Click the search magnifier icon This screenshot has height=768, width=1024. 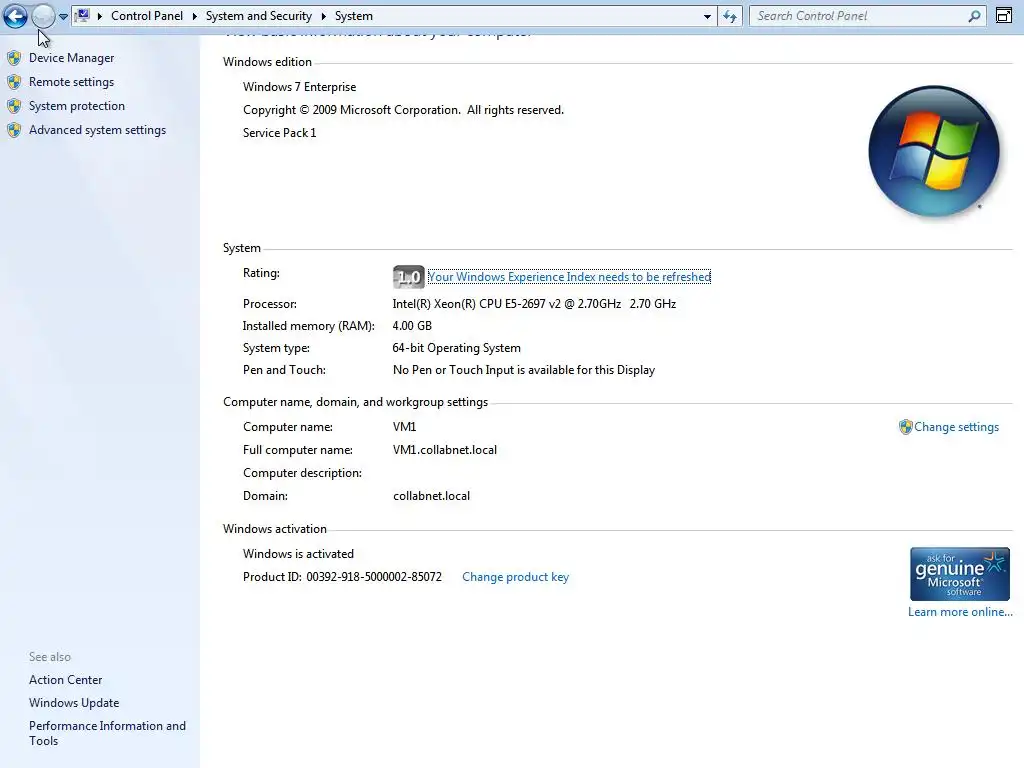pos(974,16)
